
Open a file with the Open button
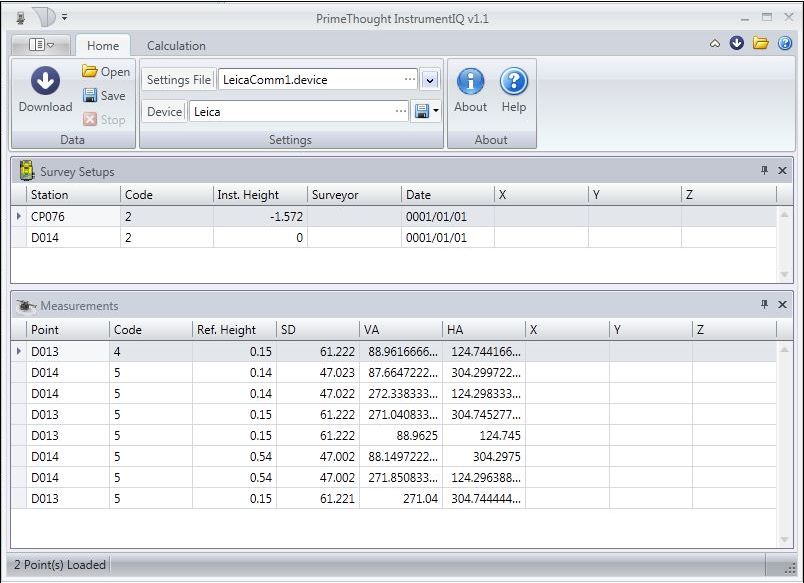coord(106,72)
